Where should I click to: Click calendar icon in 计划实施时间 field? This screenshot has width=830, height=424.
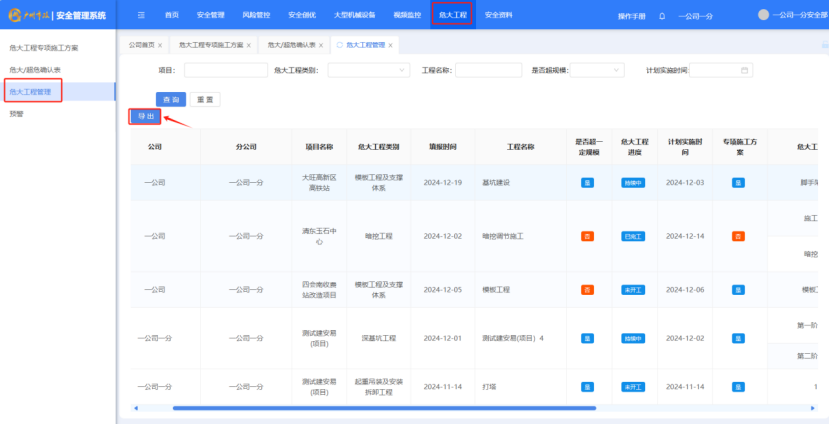coord(745,71)
